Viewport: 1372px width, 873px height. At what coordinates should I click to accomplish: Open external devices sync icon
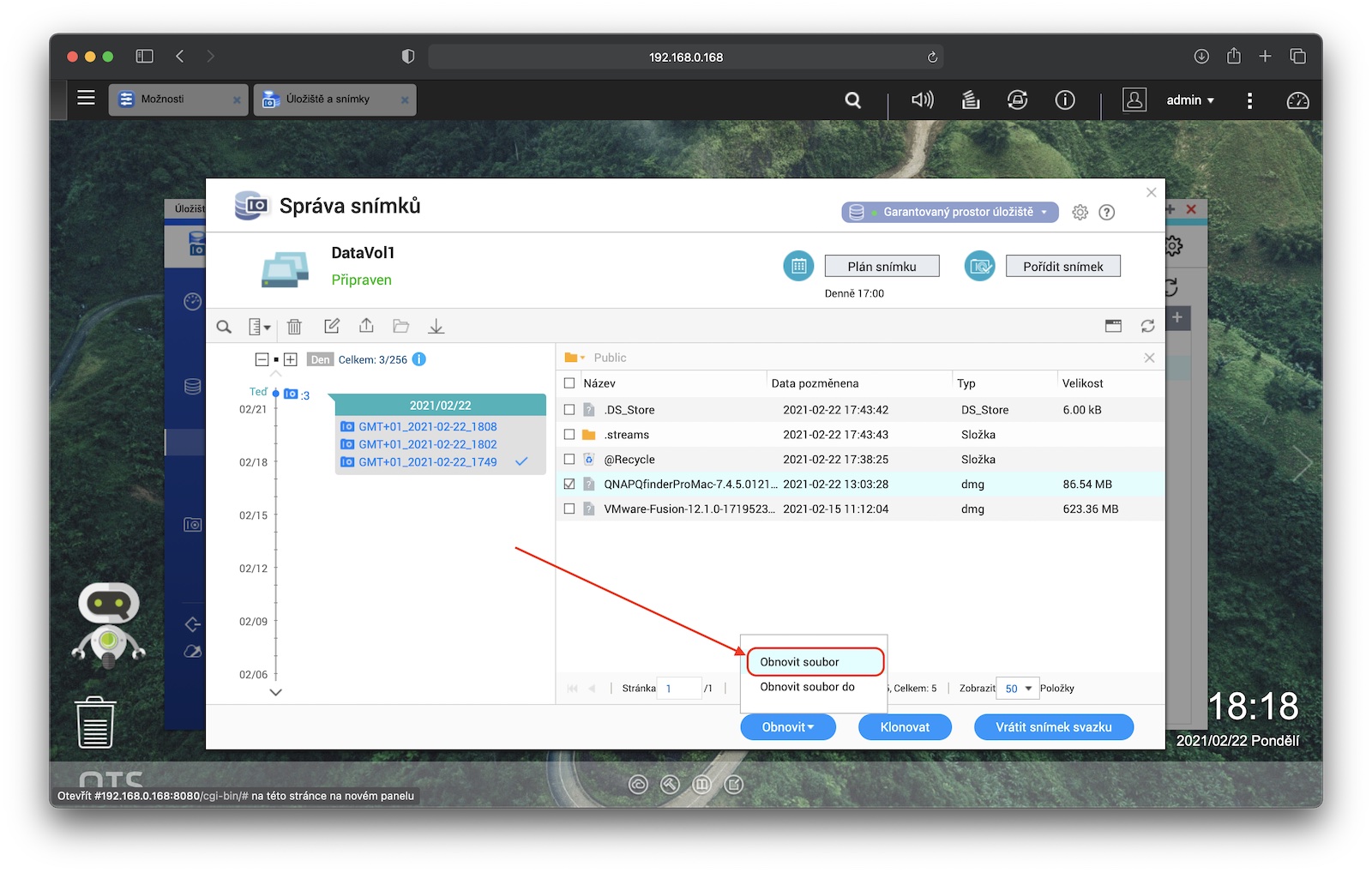(1017, 100)
